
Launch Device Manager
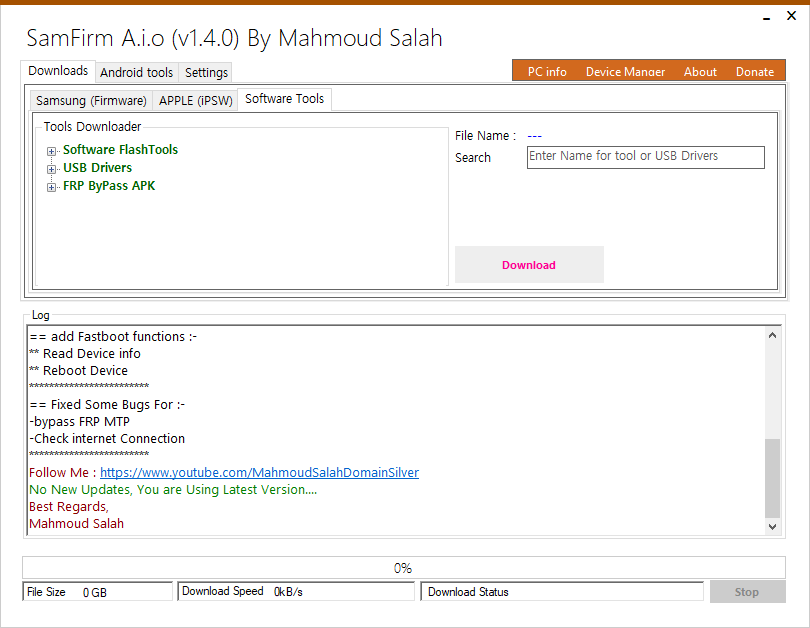625,72
